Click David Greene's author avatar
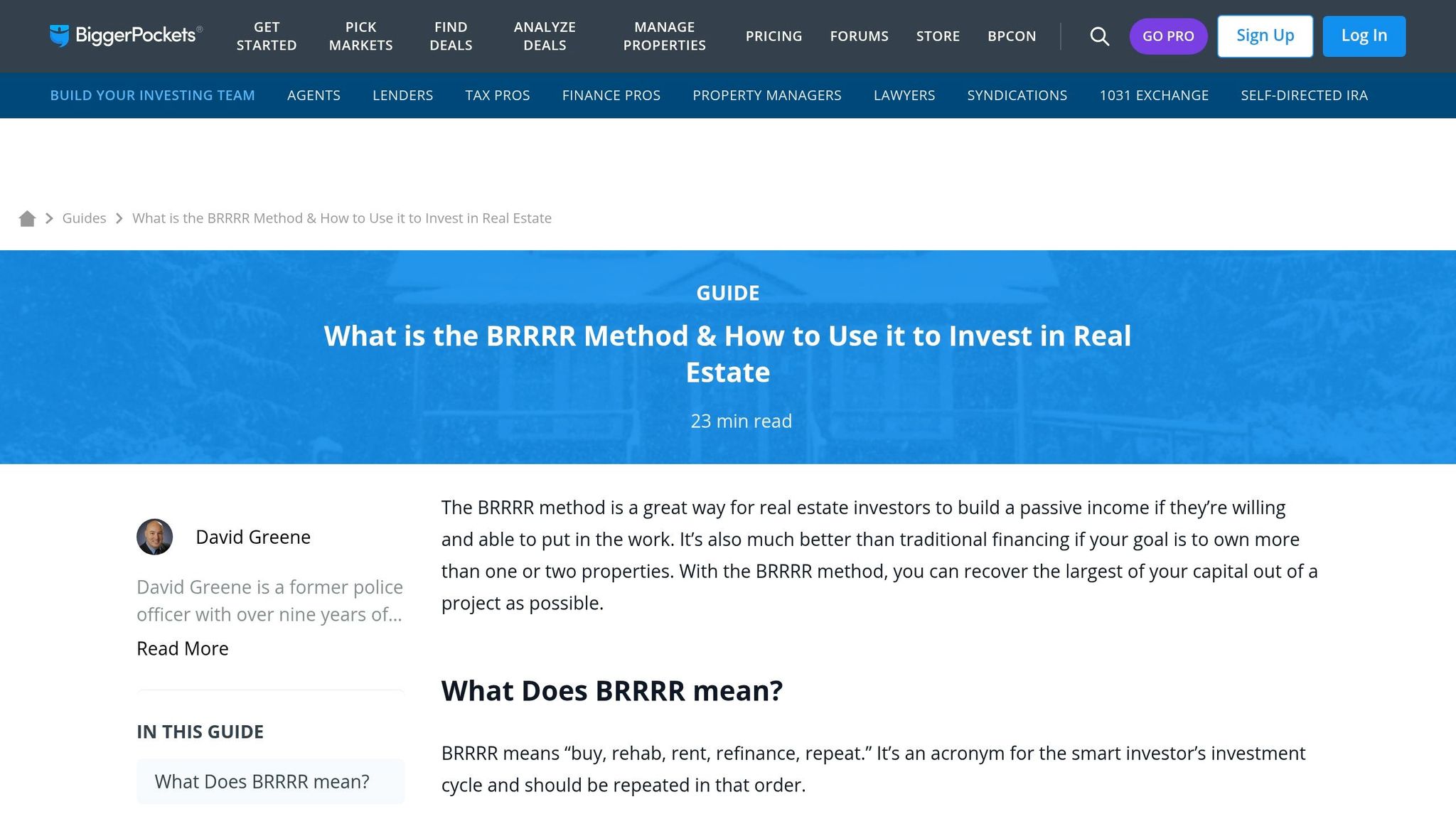 pos(154,537)
